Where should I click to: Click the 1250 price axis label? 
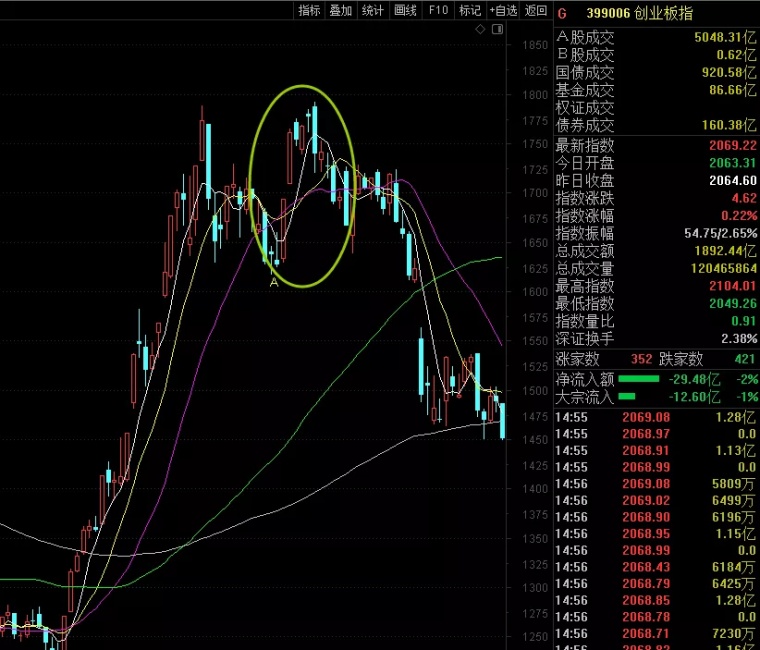click(x=535, y=637)
